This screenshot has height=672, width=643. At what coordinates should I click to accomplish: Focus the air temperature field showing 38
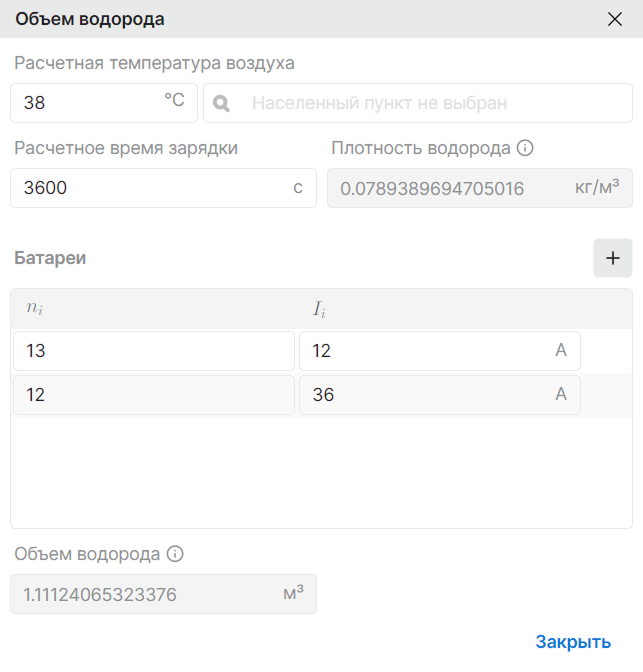pos(104,103)
